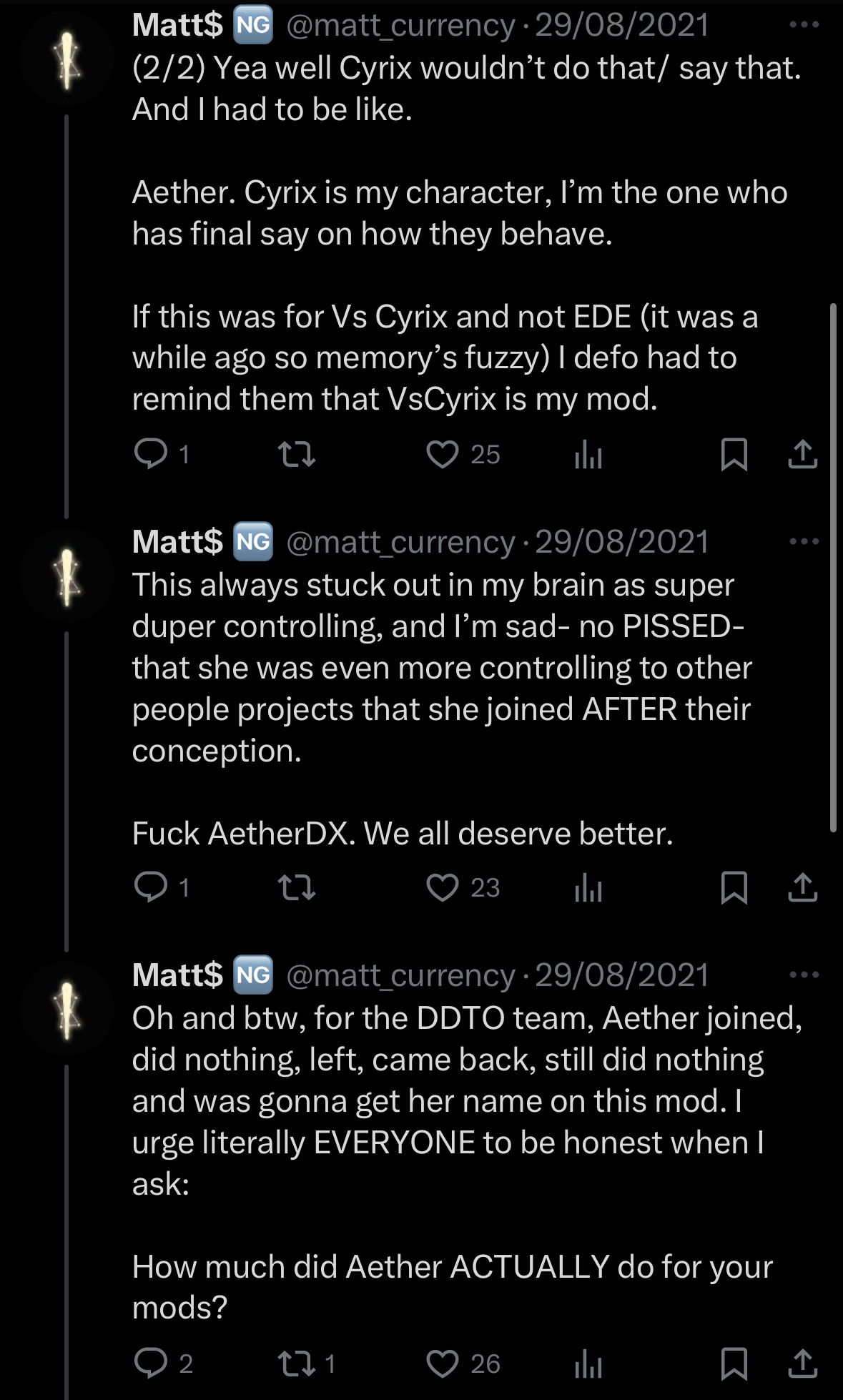The width and height of the screenshot is (843, 1400).
Task: Open more options for second tweet
Action: 804,542
